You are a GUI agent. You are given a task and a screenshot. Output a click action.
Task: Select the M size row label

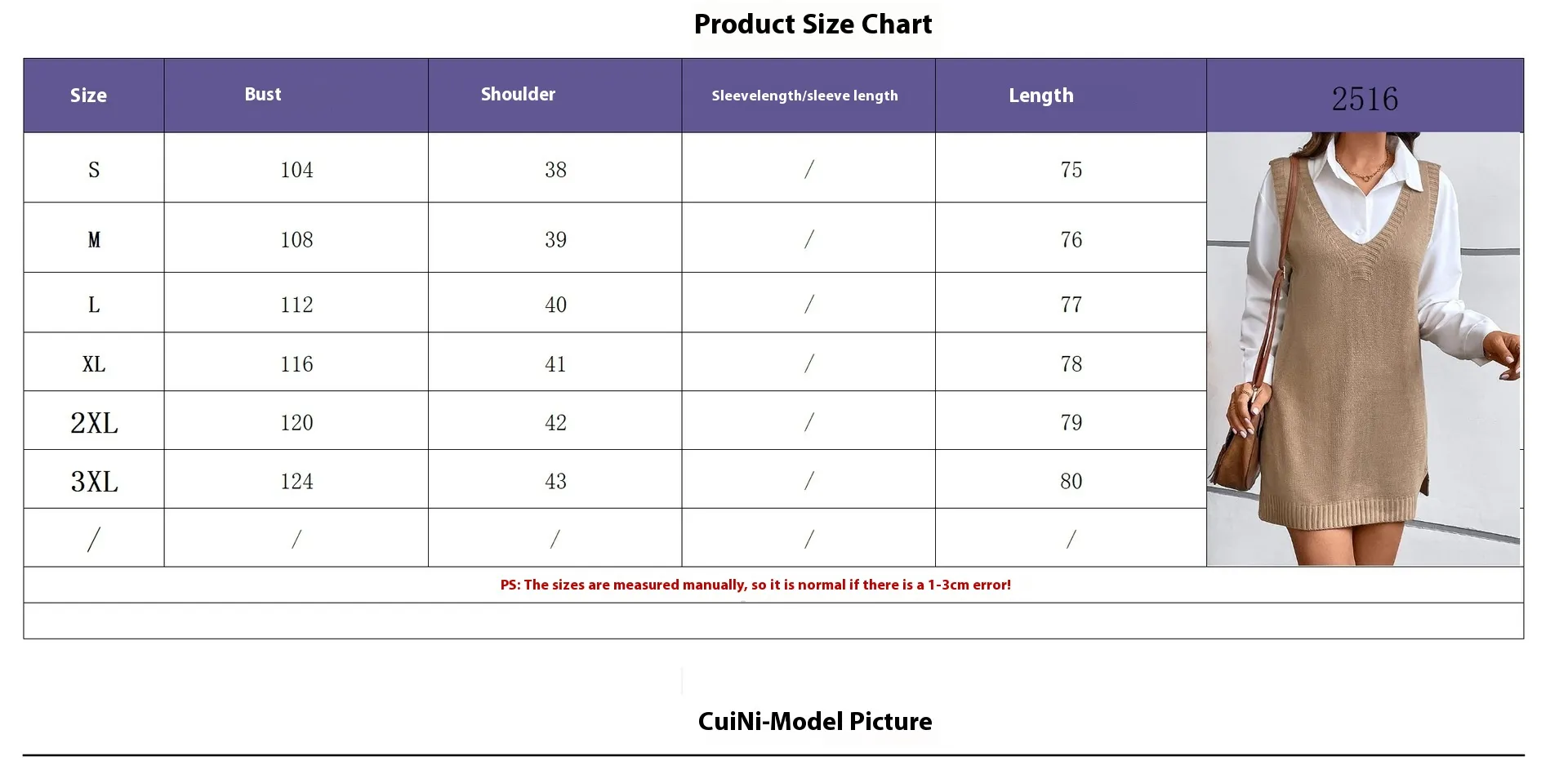pyautogui.click(x=94, y=240)
